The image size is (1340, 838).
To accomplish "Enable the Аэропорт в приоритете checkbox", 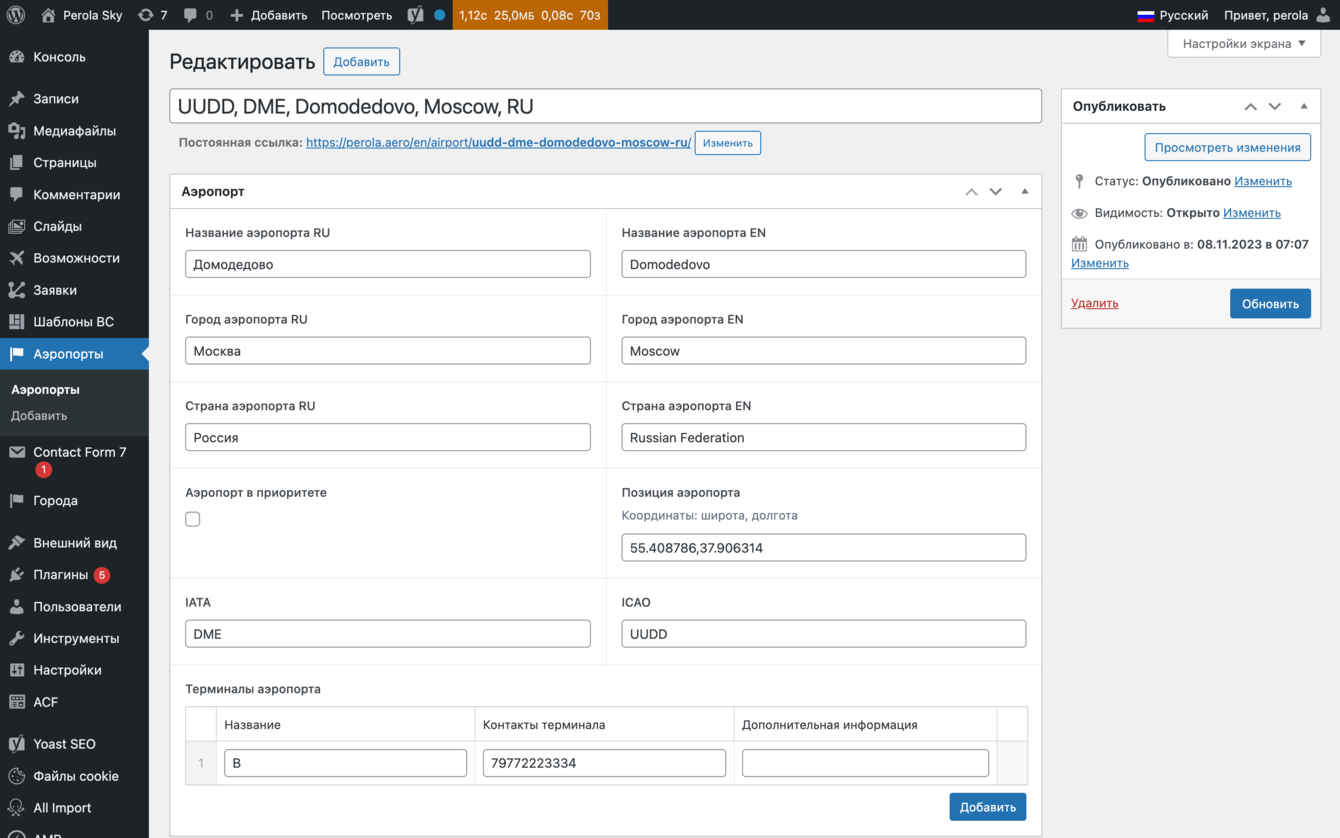I will tap(193, 519).
